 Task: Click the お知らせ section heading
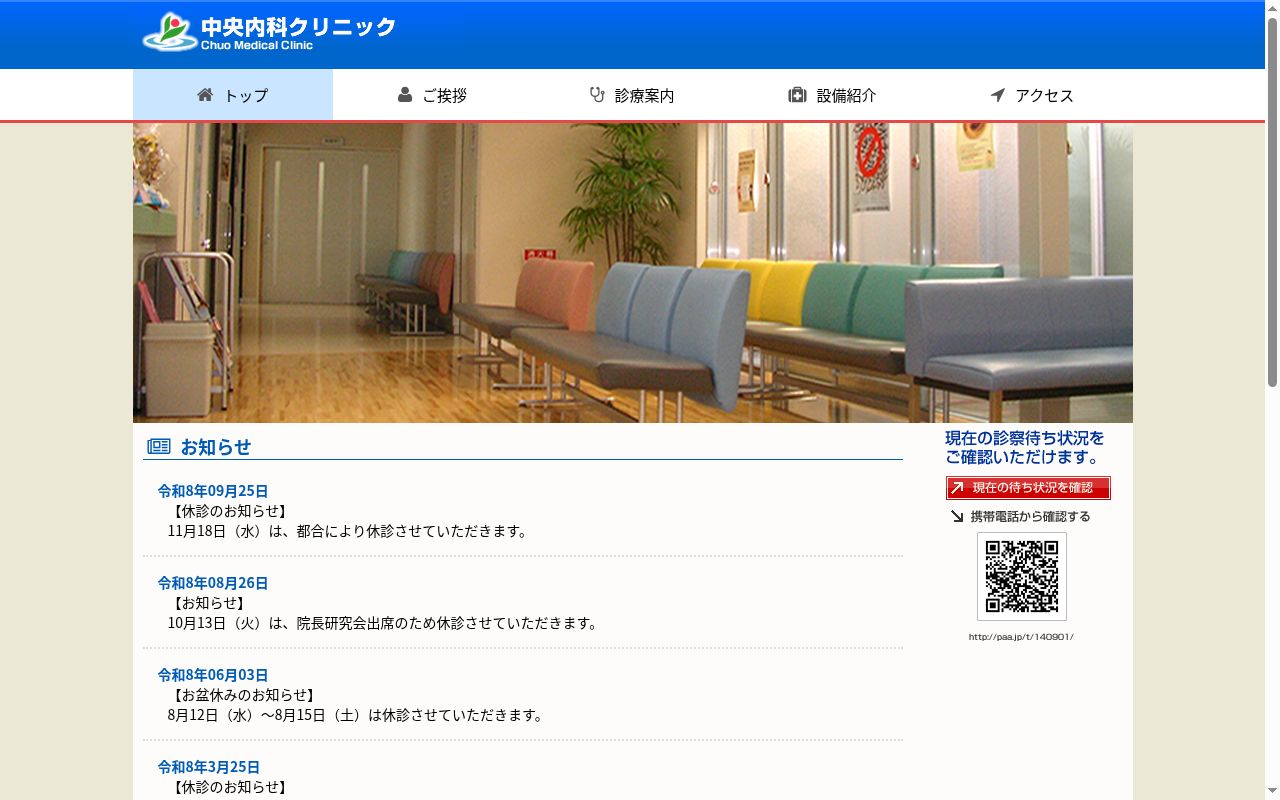tap(216, 447)
